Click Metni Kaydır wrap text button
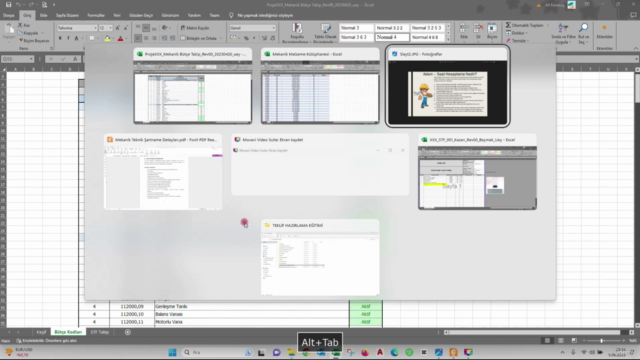640x360 pixels. tap(195, 28)
